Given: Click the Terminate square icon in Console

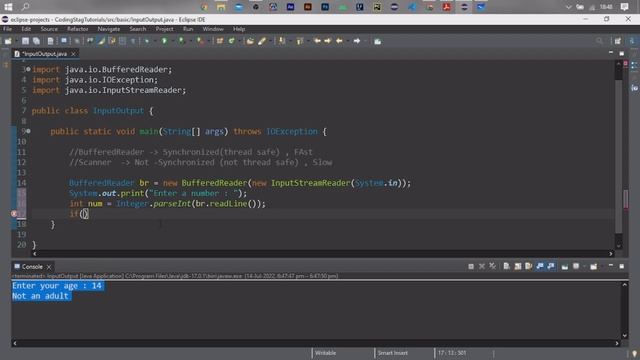Looking at the screenshot, I should [471, 266].
